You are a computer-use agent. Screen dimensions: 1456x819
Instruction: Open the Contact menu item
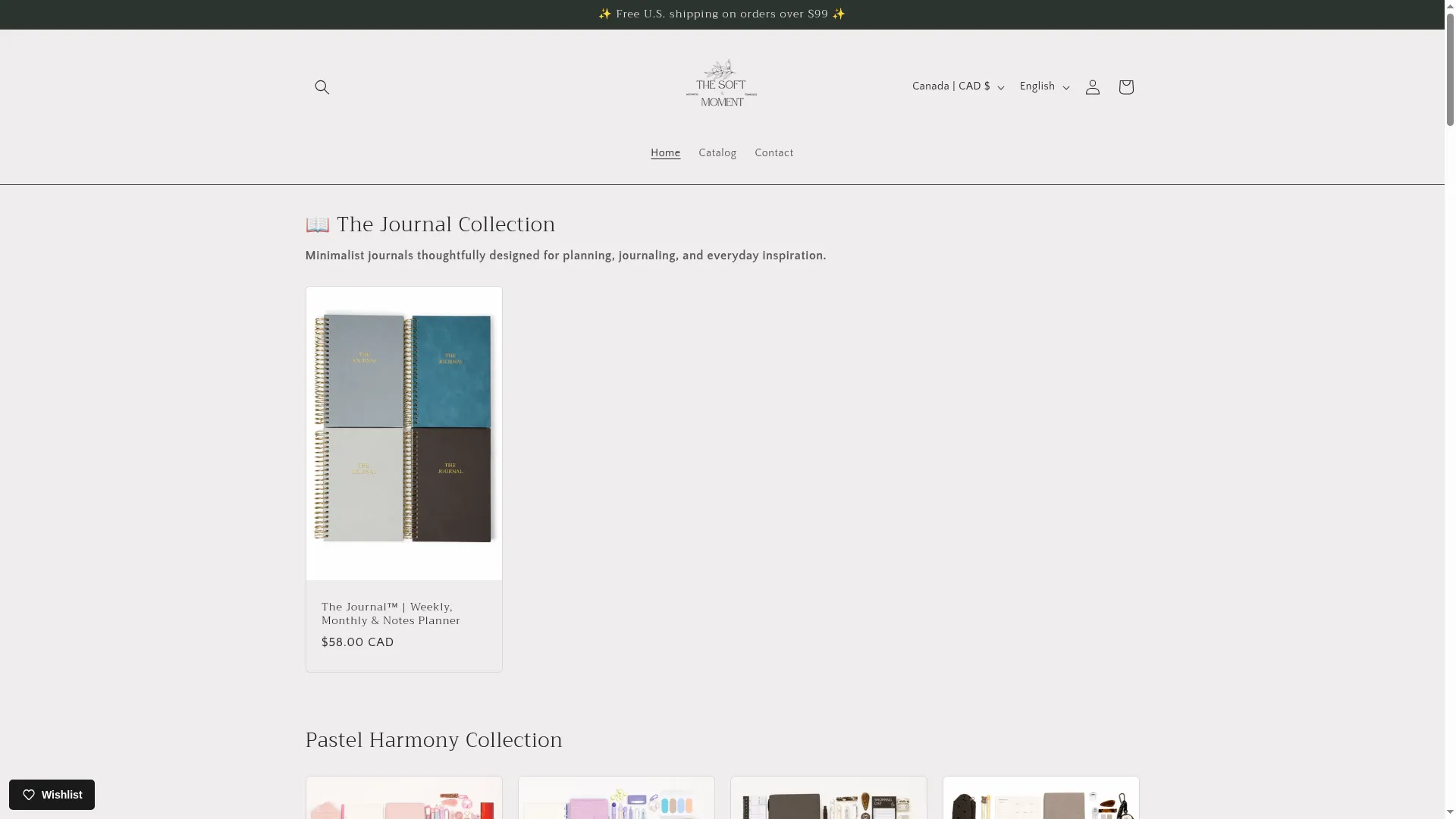(x=773, y=153)
